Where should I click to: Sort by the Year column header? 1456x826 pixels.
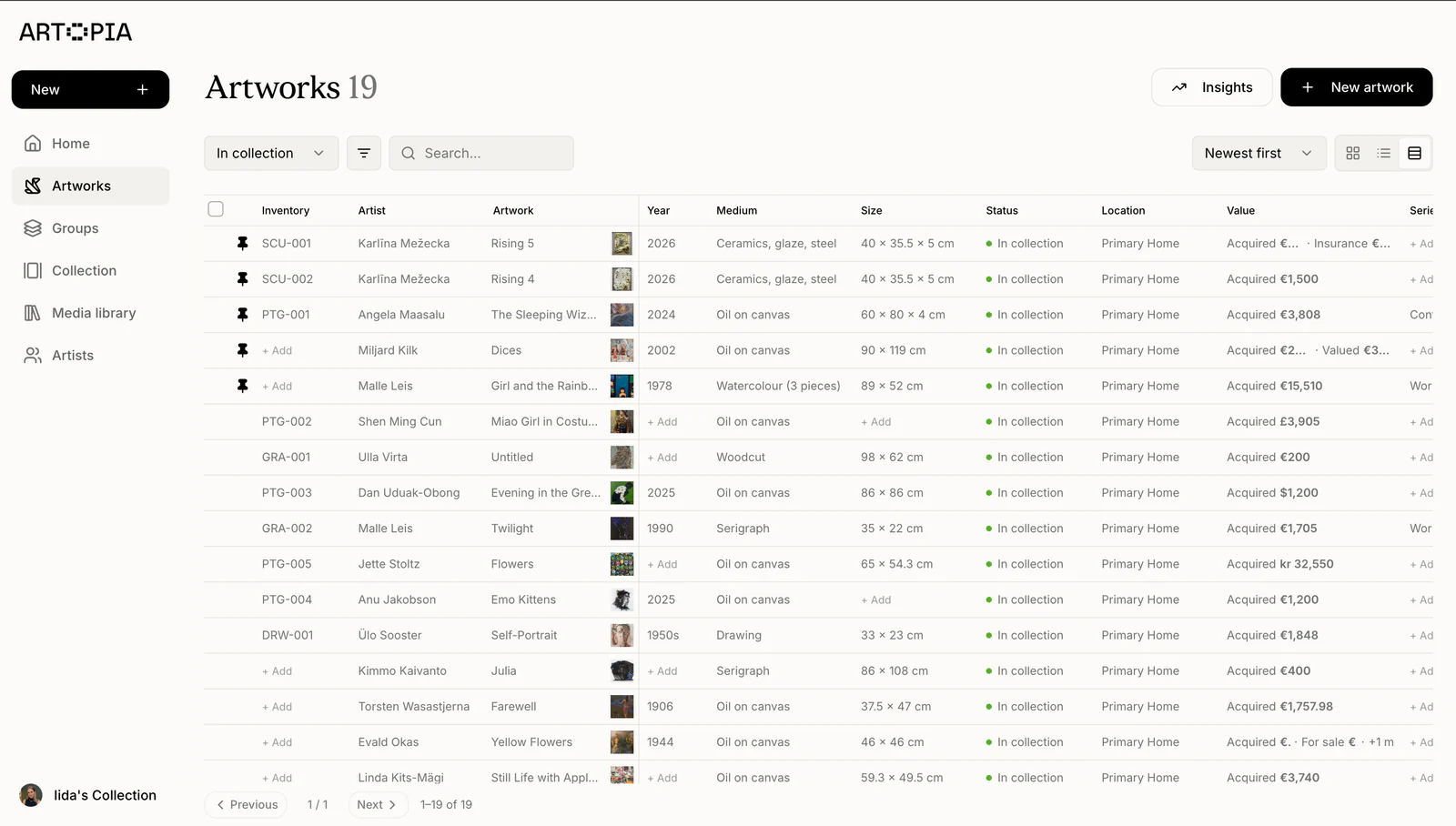659,210
